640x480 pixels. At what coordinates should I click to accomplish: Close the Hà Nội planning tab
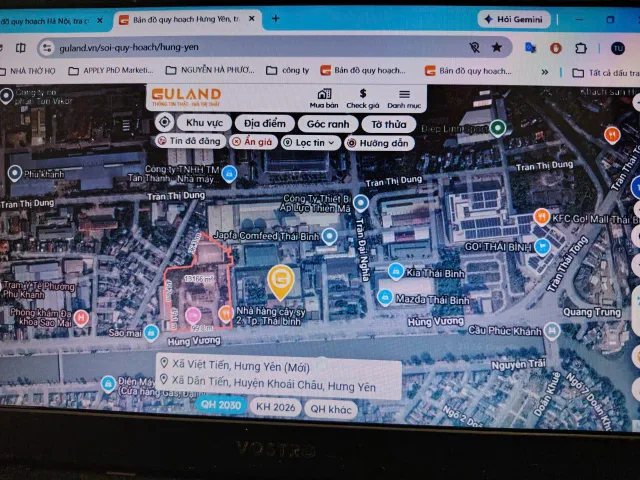(x=100, y=20)
